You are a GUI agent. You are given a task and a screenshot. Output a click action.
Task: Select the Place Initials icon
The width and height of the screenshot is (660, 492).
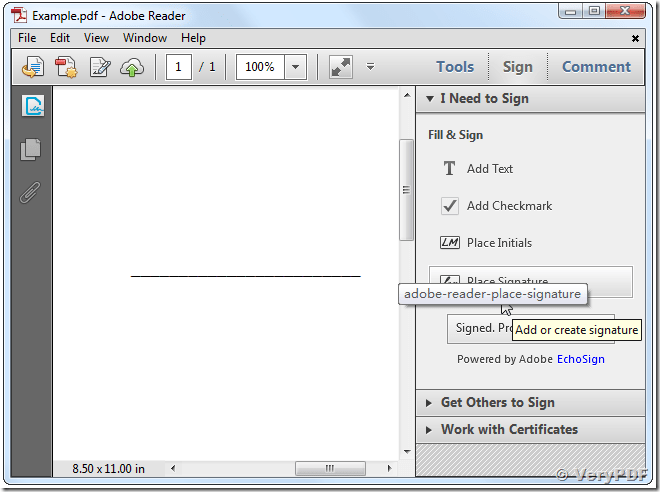tap(450, 242)
